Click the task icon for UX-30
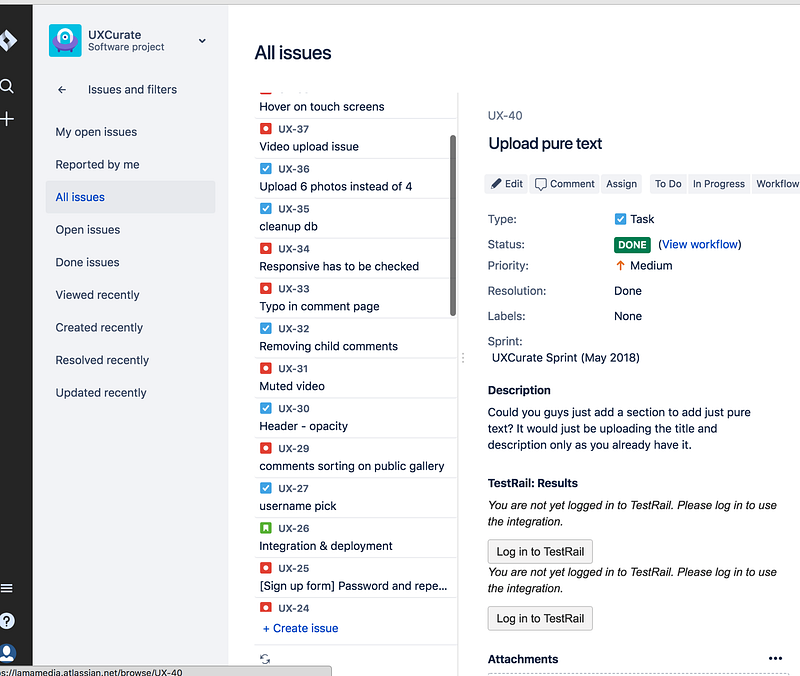800x676 pixels. [x=266, y=408]
